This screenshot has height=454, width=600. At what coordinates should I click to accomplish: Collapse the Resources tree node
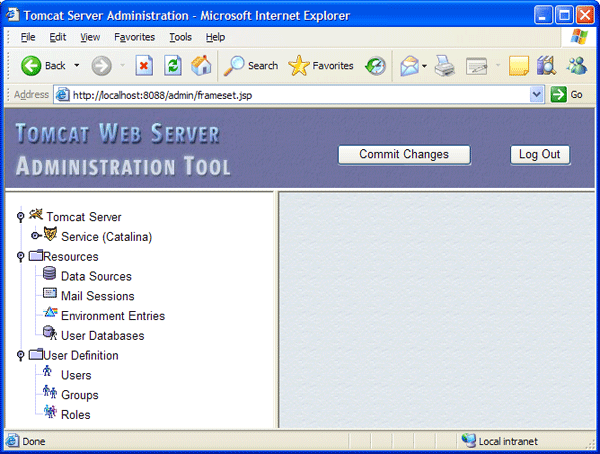pos(20,257)
